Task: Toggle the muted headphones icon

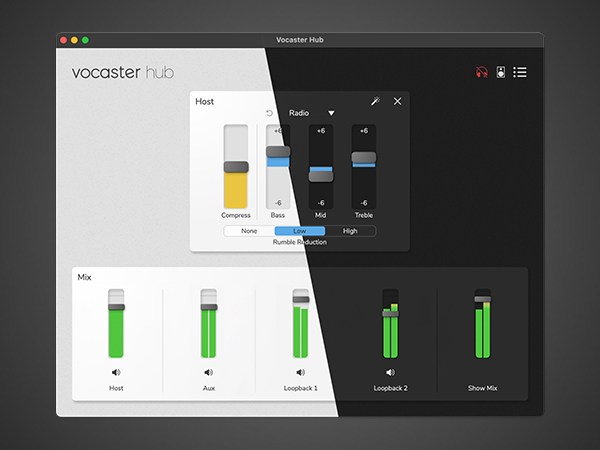Action: [482, 72]
